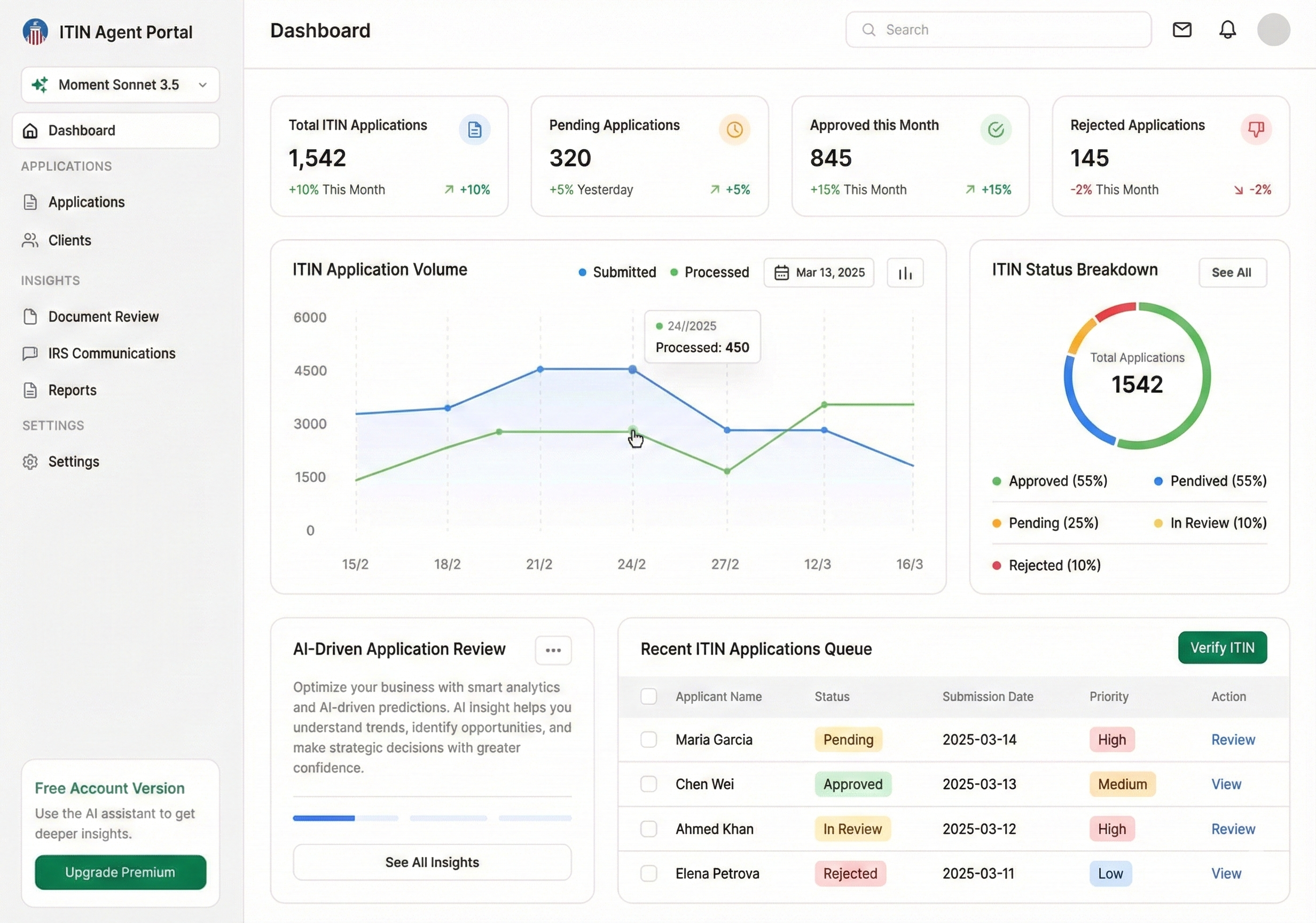Viewport: 1316px width, 923px height.
Task: Click the ITIN Agent Portal logo
Action: pyautogui.click(x=36, y=32)
